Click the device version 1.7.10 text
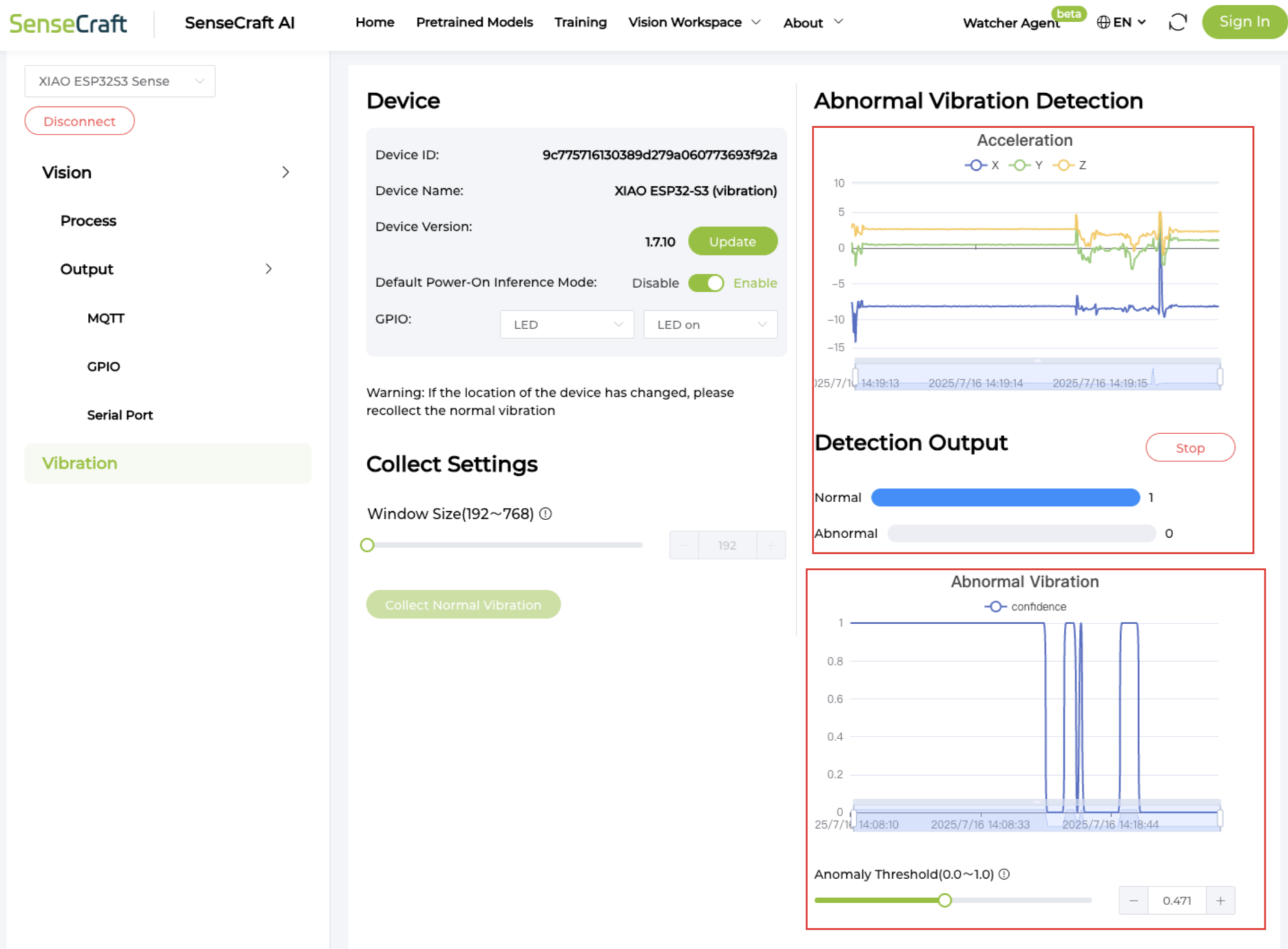Viewport: 1288px width, 949px height. point(660,242)
